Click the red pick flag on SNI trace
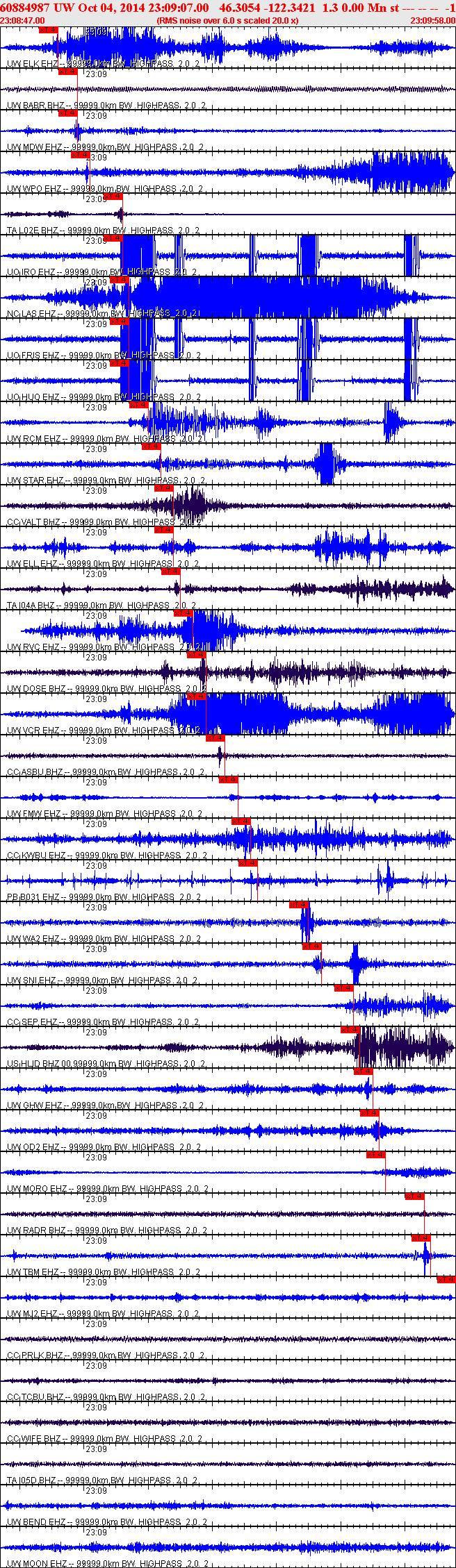456x1568 pixels. 311,946
